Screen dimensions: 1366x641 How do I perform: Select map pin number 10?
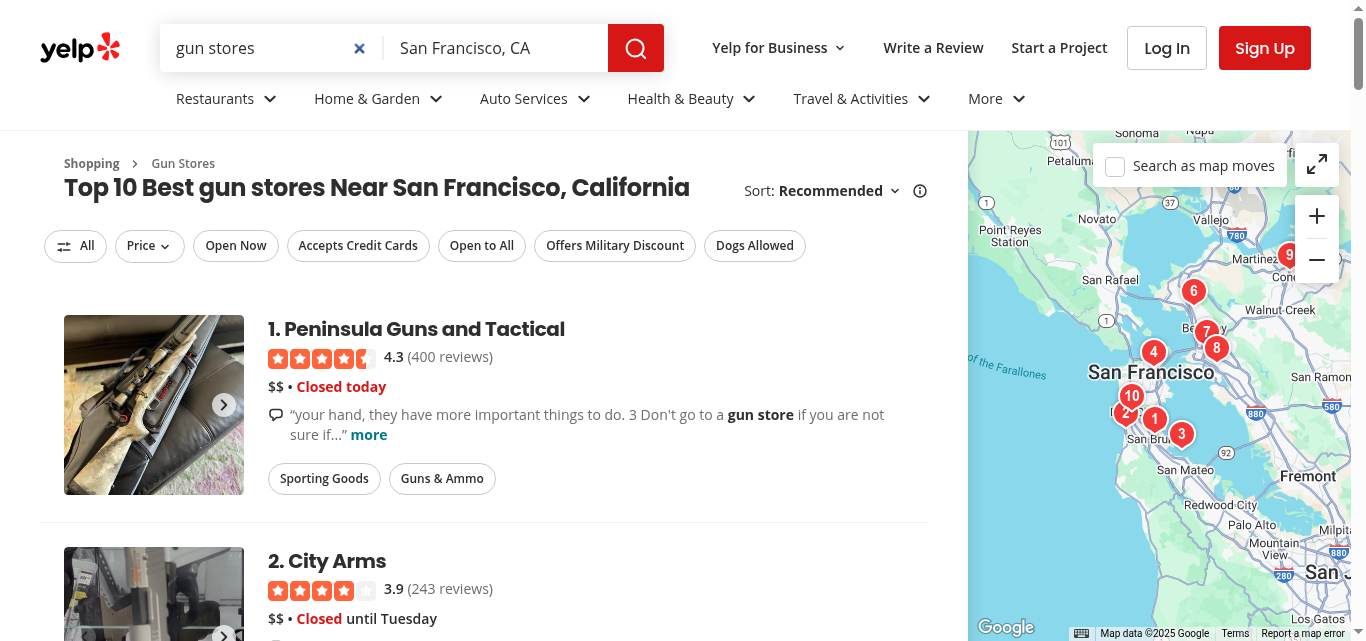tap(1132, 396)
